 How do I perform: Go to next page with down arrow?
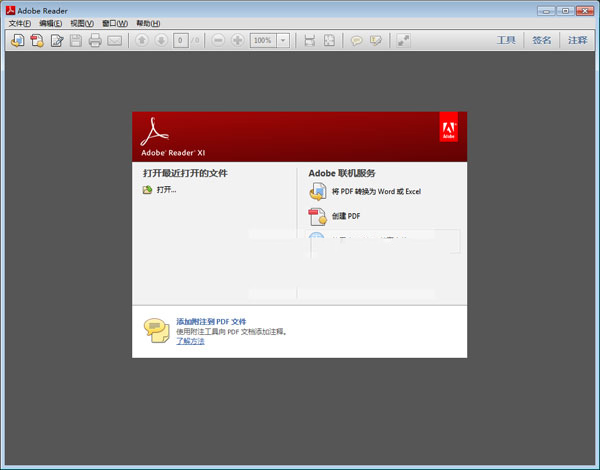coord(161,40)
